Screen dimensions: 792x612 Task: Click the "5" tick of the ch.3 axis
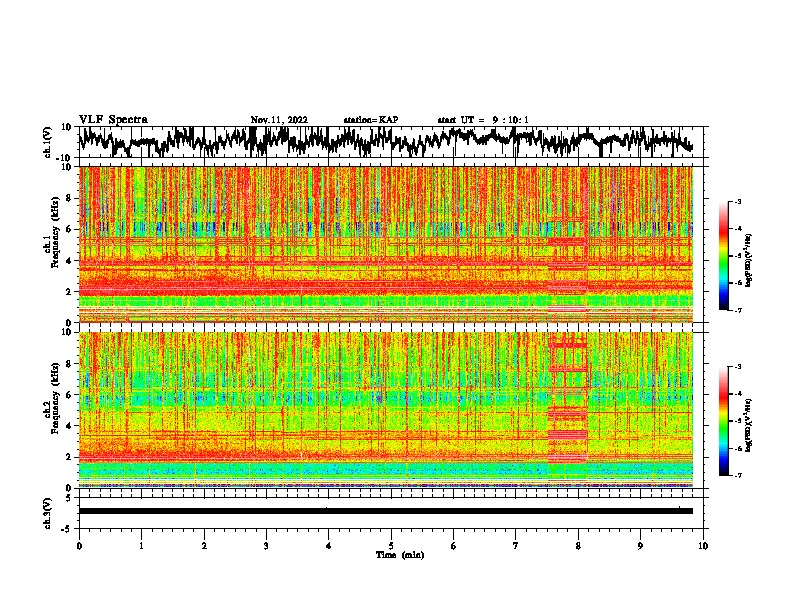click(x=69, y=498)
